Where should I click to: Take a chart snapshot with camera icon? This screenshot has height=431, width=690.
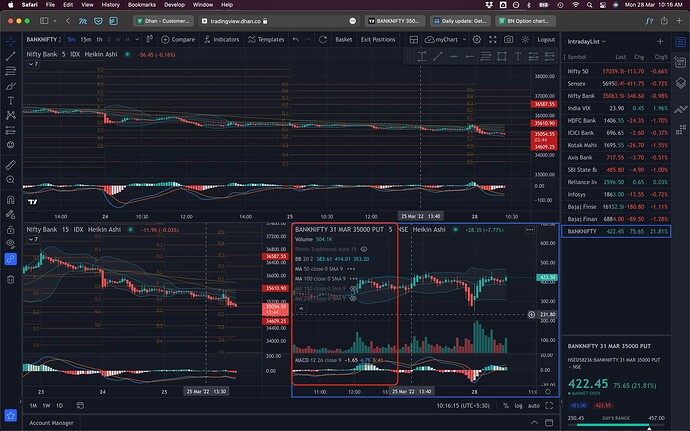[509, 40]
